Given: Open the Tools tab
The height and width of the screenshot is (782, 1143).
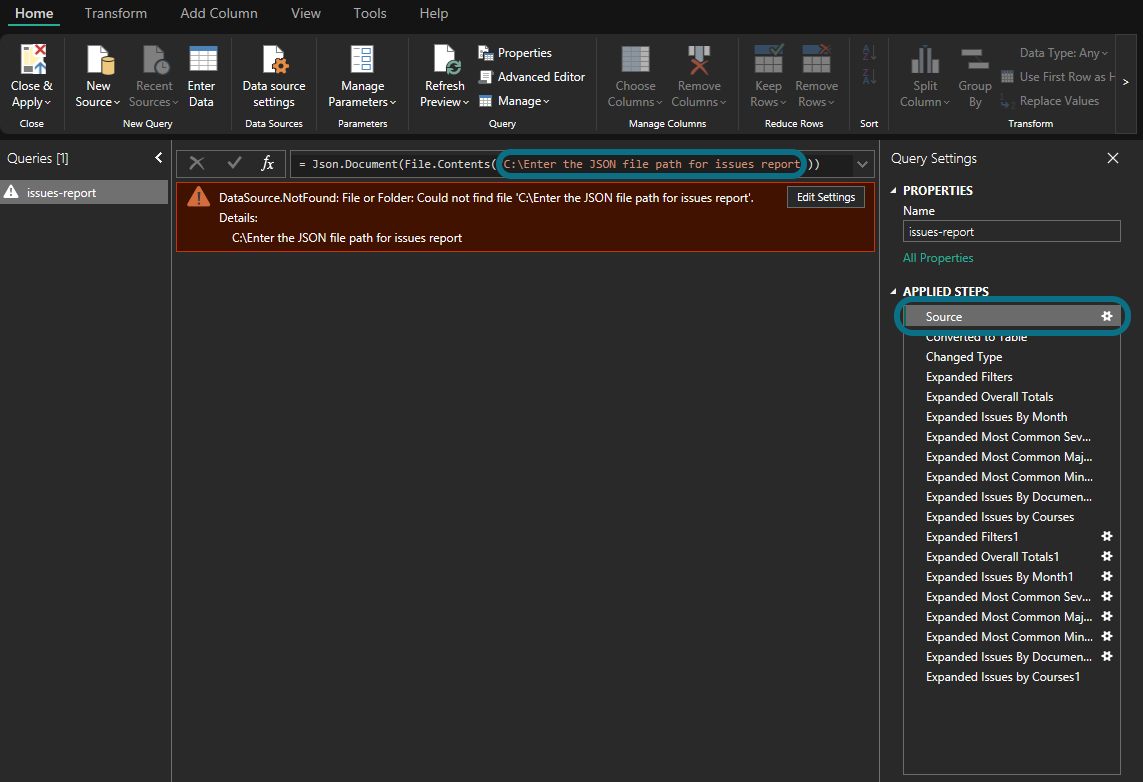Looking at the screenshot, I should click(370, 13).
